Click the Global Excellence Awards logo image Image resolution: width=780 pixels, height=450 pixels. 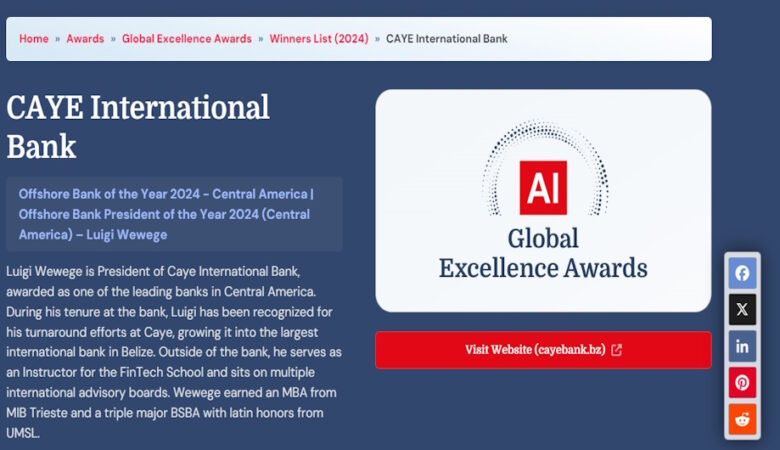(x=543, y=201)
